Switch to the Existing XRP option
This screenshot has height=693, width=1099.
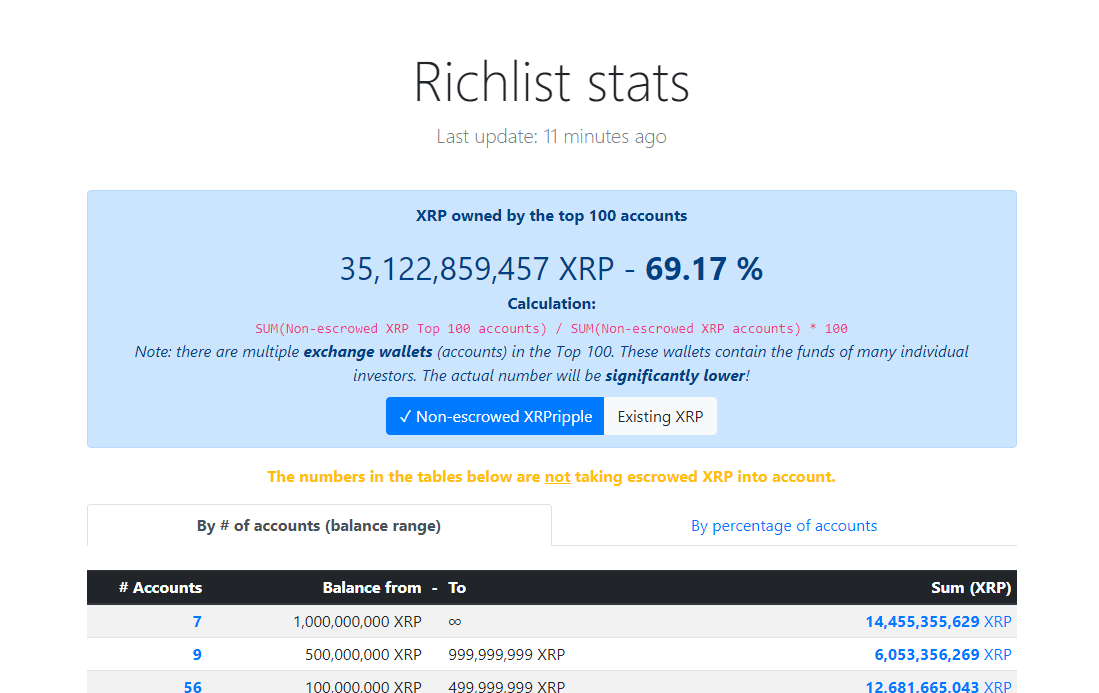[660, 417]
